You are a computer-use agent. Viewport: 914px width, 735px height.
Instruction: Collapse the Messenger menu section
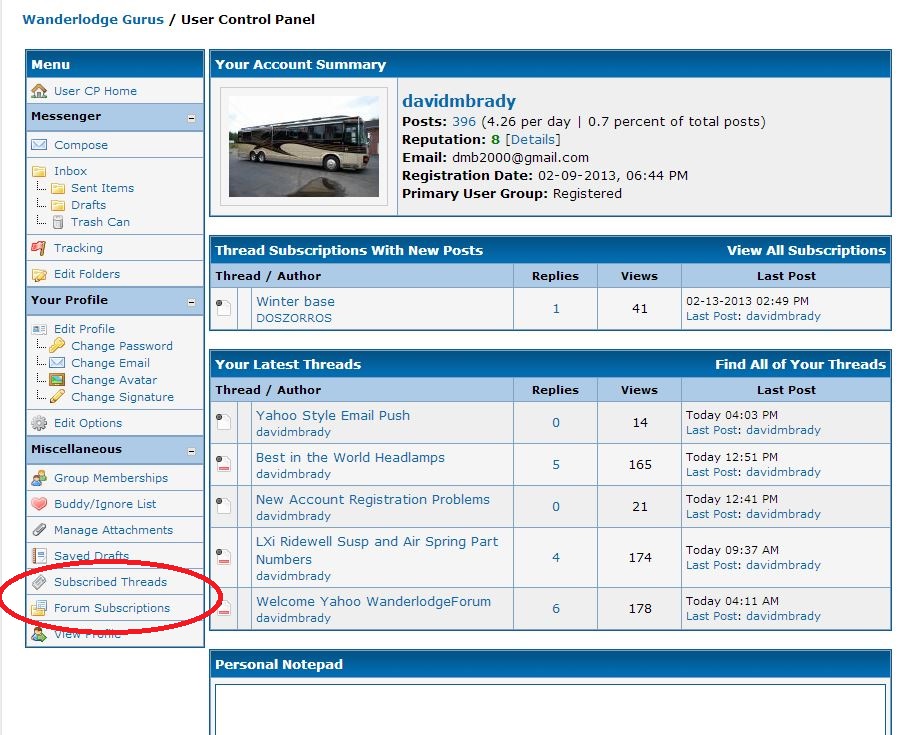191,118
